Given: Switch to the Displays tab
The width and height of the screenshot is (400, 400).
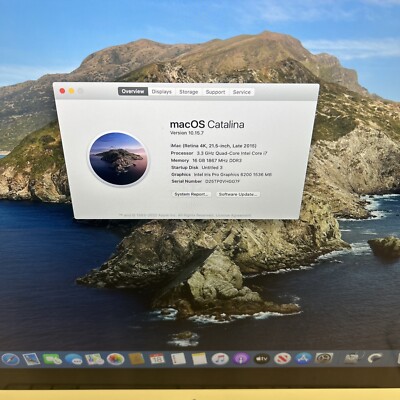Looking at the screenshot, I should pos(162,92).
